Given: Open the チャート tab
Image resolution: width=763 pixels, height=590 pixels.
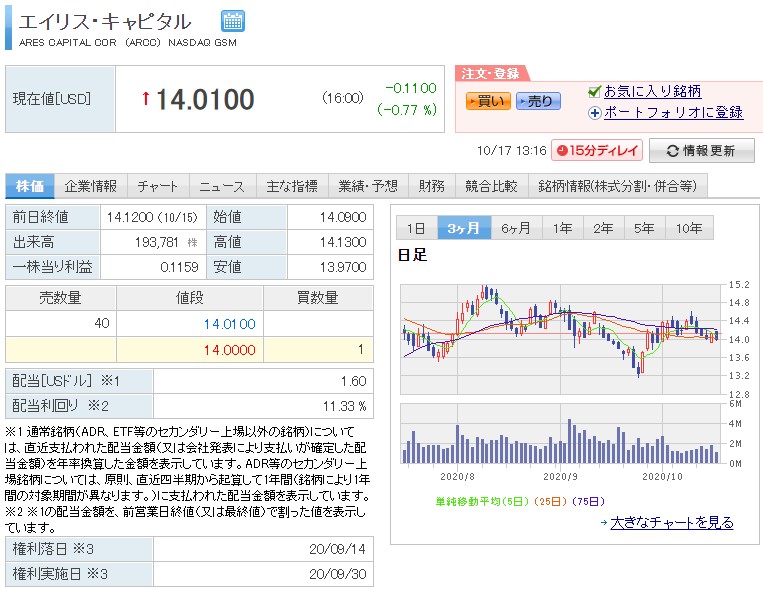Looking at the screenshot, I should tap(158, 186).
